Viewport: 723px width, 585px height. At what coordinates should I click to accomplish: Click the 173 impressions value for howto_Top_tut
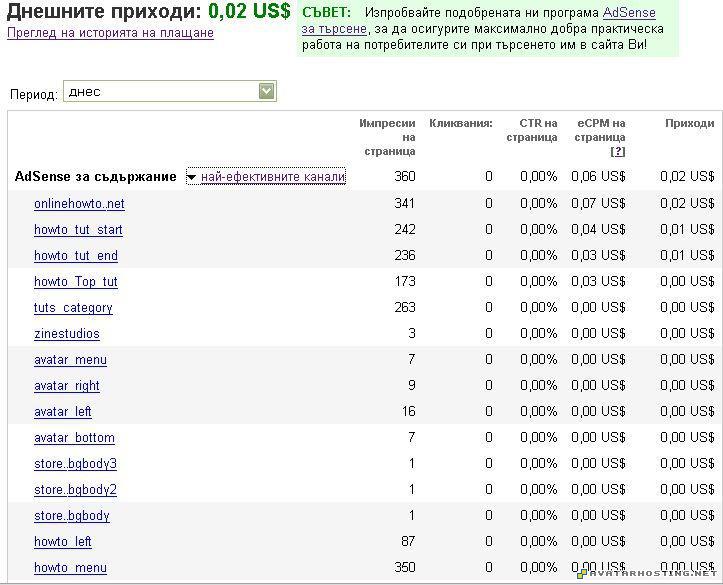point(405,282)
